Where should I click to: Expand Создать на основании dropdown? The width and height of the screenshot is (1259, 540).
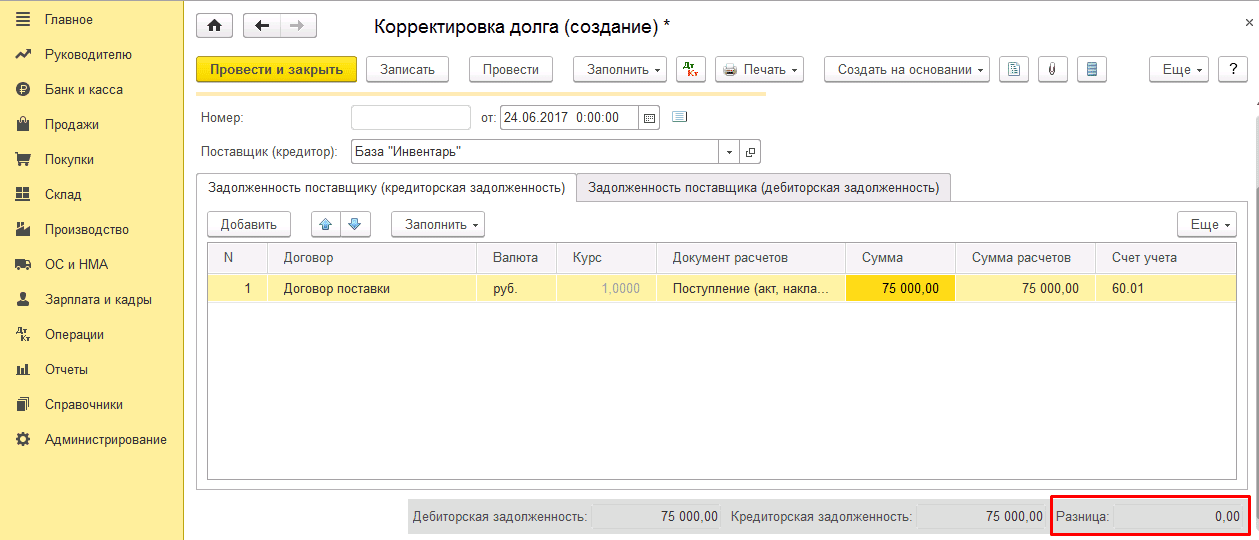[x=906, y=69]
